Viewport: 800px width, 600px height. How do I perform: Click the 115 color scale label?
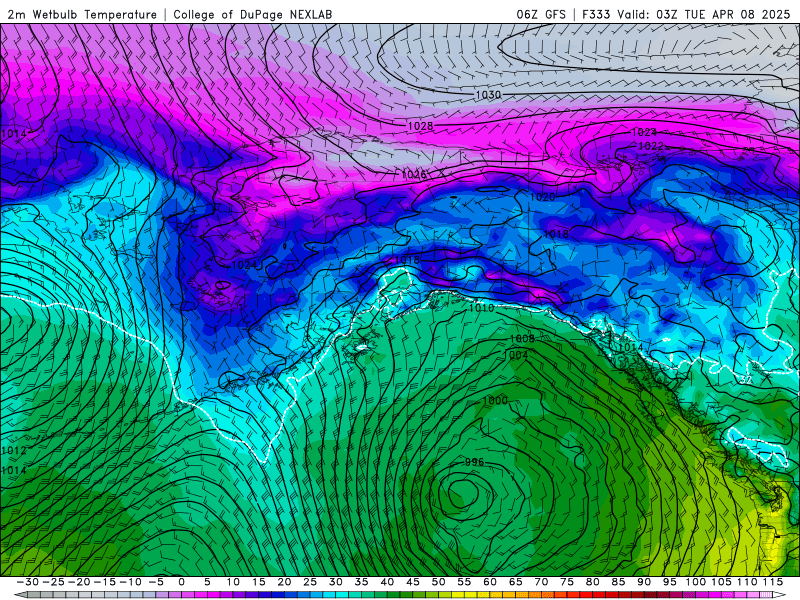(x=772, y=582)
